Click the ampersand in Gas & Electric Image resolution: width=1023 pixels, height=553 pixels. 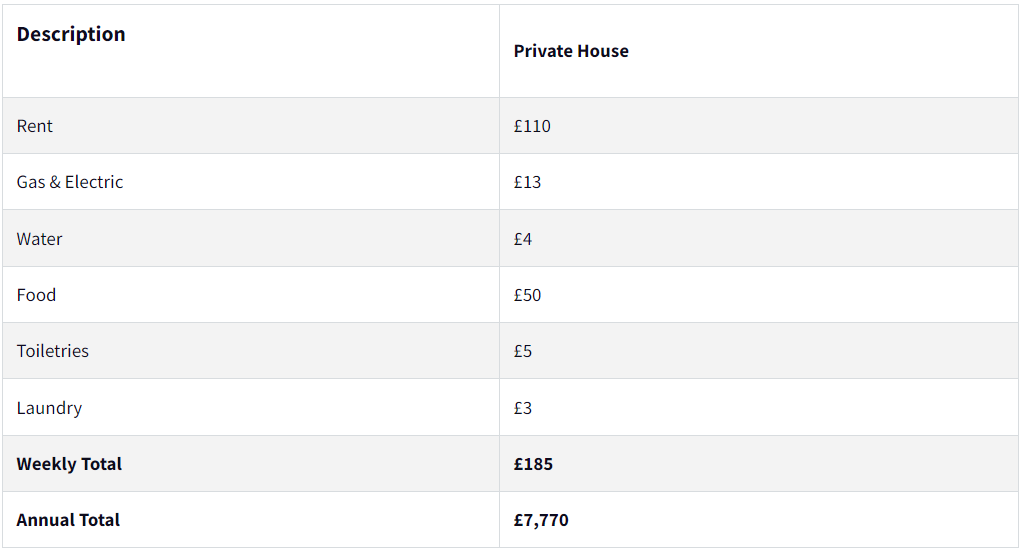pos(55,182)
